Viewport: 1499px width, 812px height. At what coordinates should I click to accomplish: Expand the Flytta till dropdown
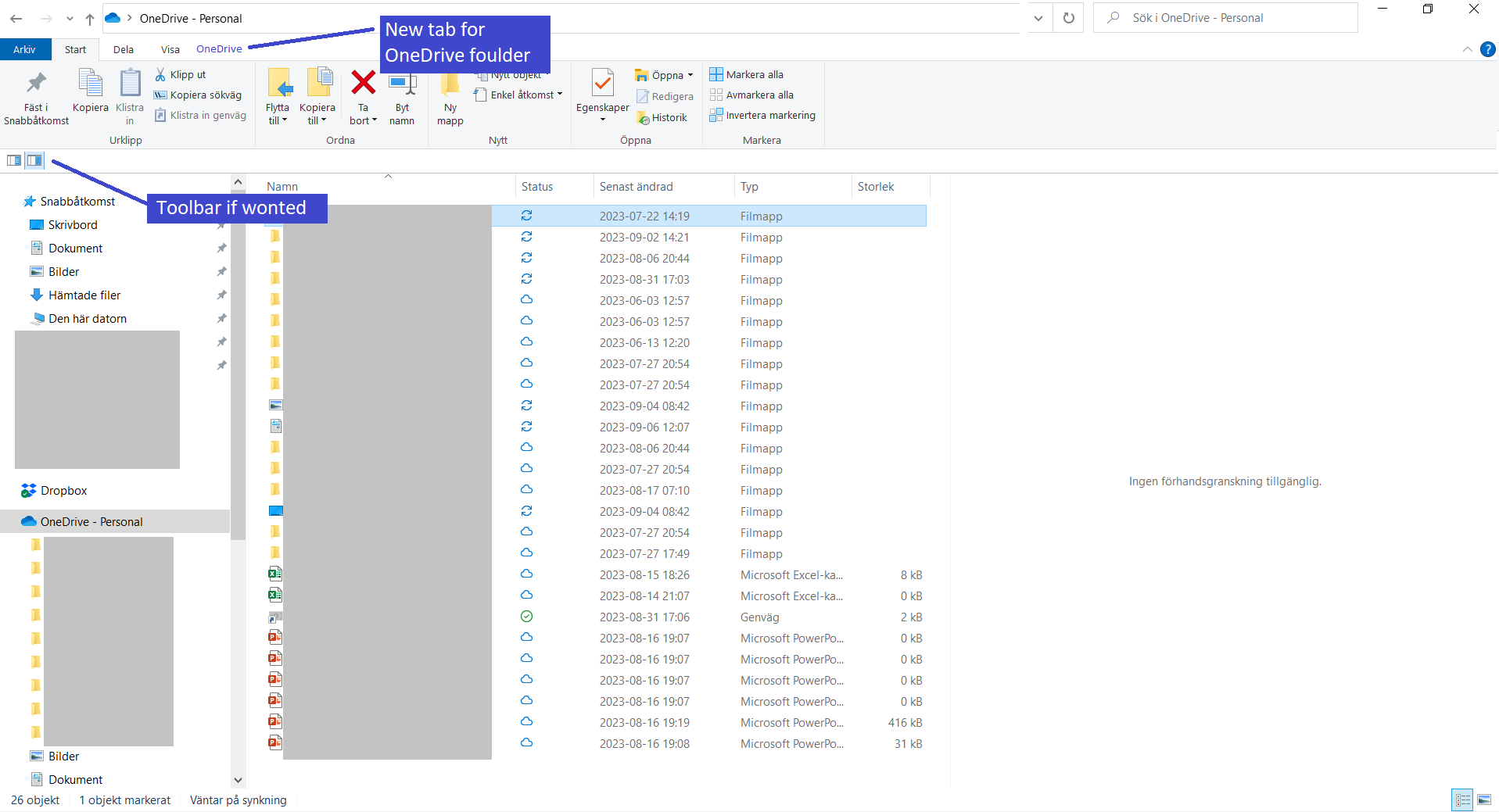point(278,95)
